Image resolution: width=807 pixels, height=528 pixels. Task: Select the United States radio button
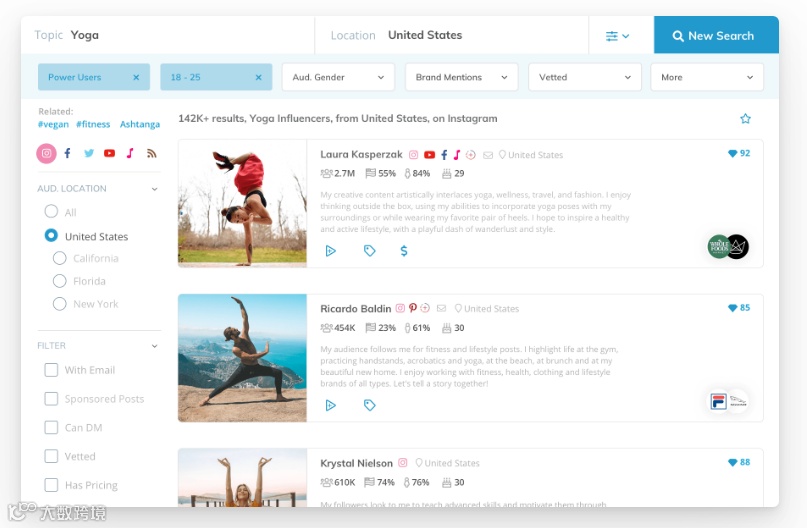51,235
